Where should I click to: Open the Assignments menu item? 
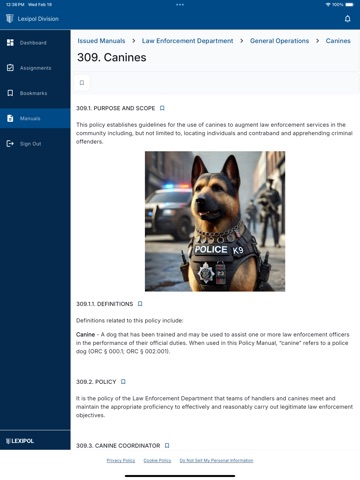click(35, 68)
